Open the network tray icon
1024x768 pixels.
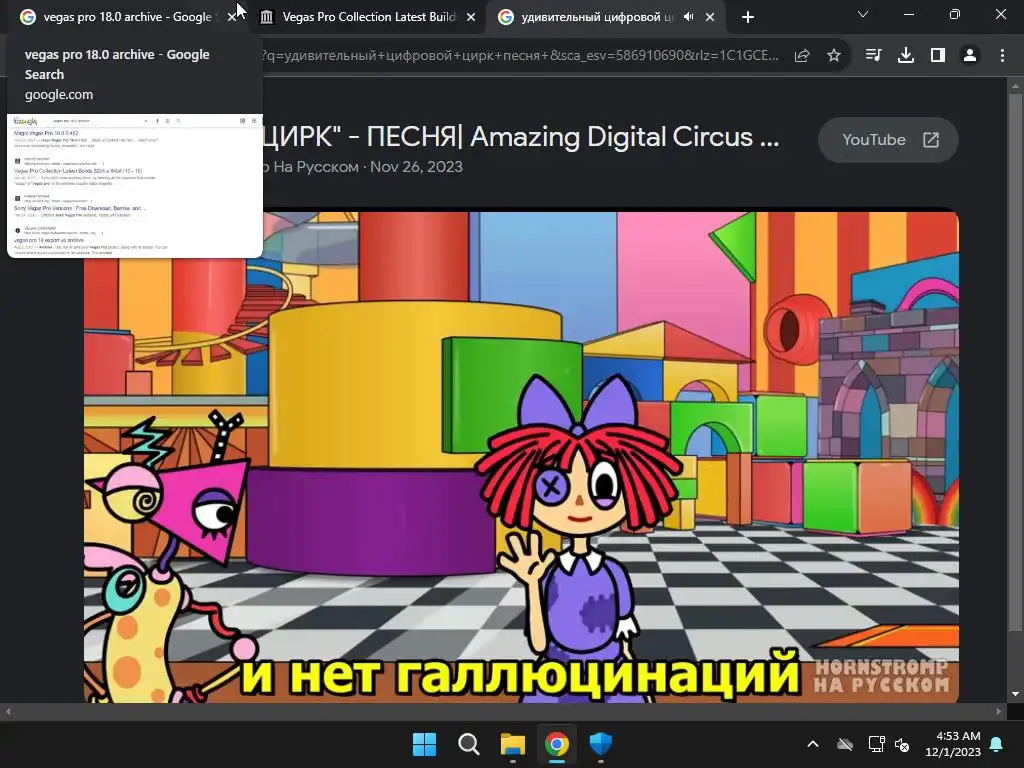(x=876, y=744)
